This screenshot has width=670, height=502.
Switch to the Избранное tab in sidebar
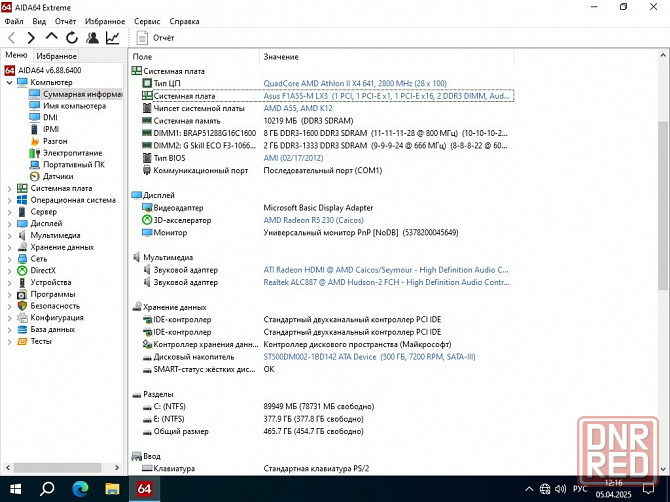56,56
